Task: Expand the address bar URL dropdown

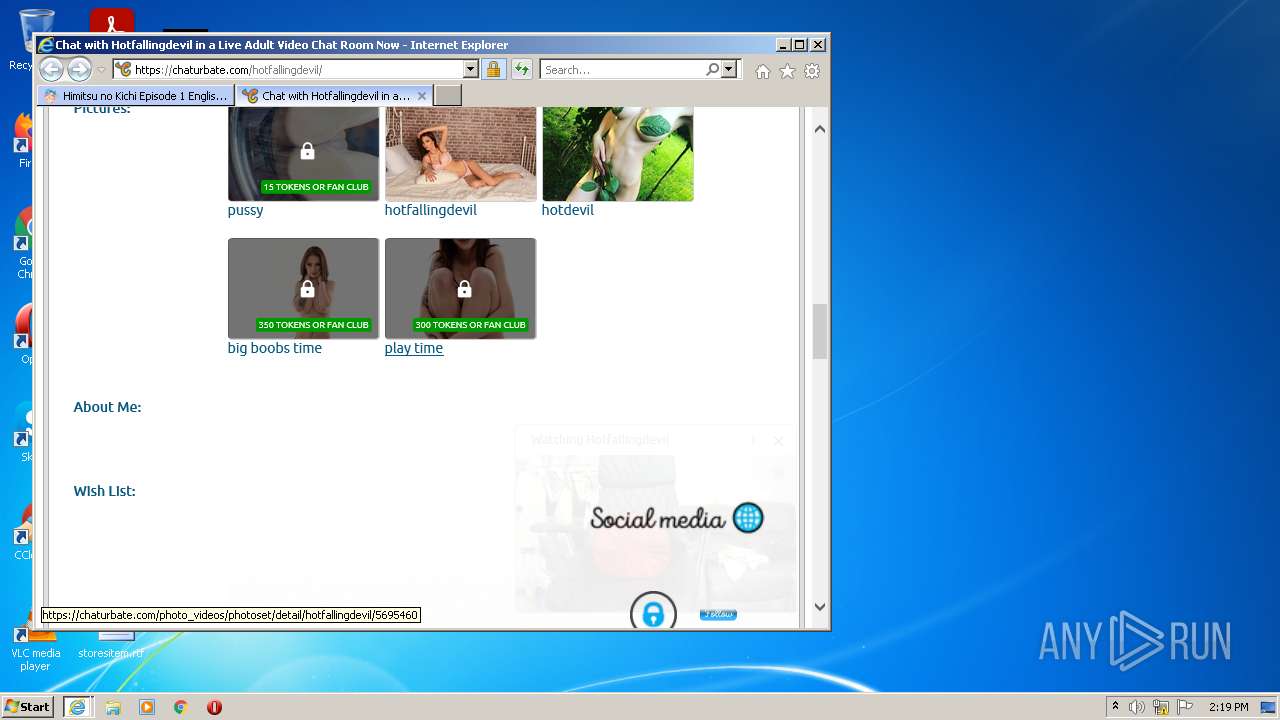Action: click(470, 70)
